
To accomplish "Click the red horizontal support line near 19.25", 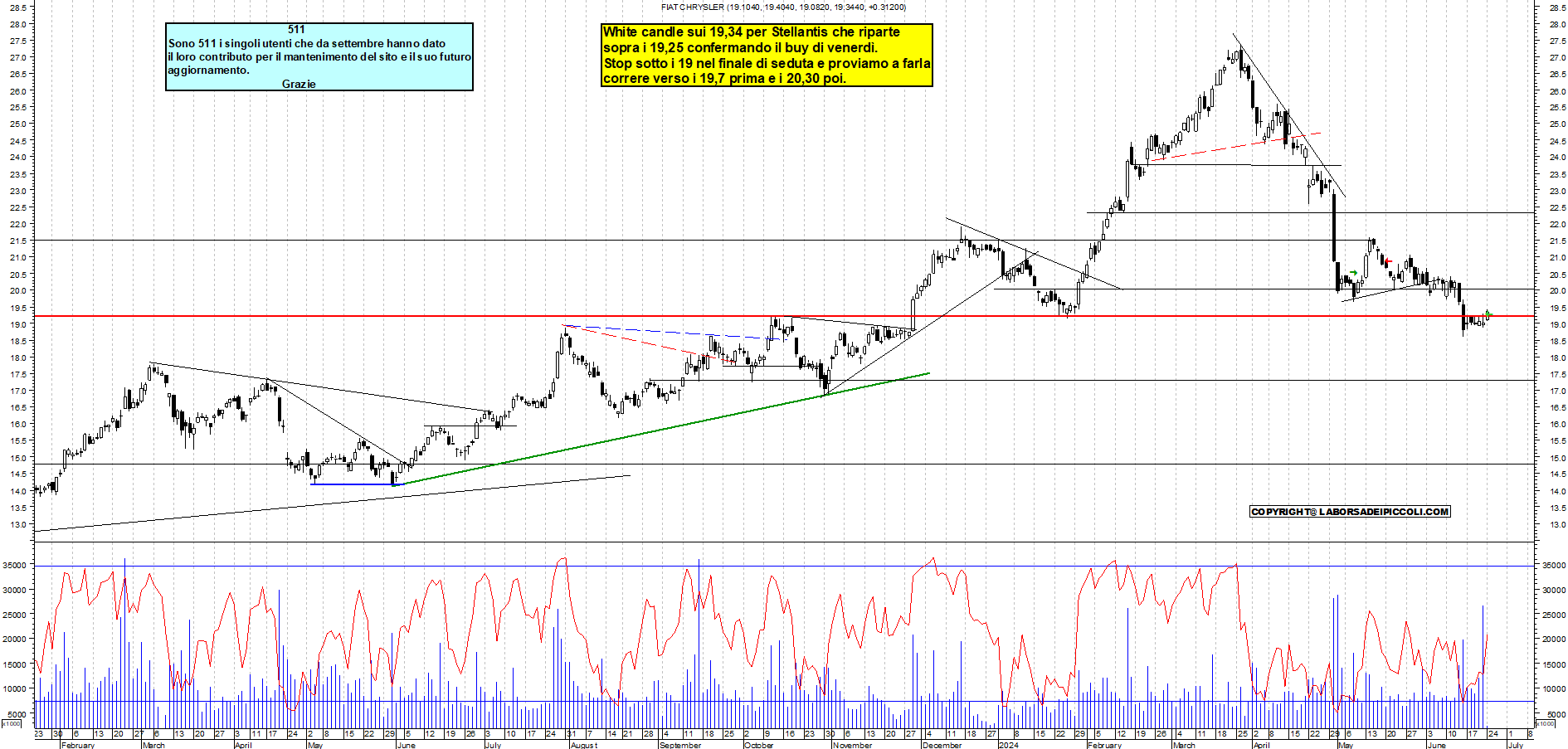I will coord(784,316).
